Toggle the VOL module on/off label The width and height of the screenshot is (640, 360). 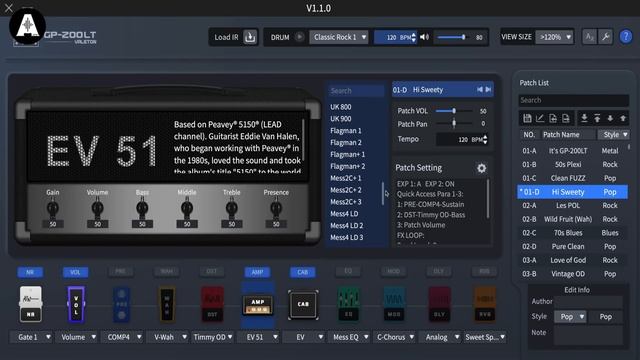click(x=75, y=272)
